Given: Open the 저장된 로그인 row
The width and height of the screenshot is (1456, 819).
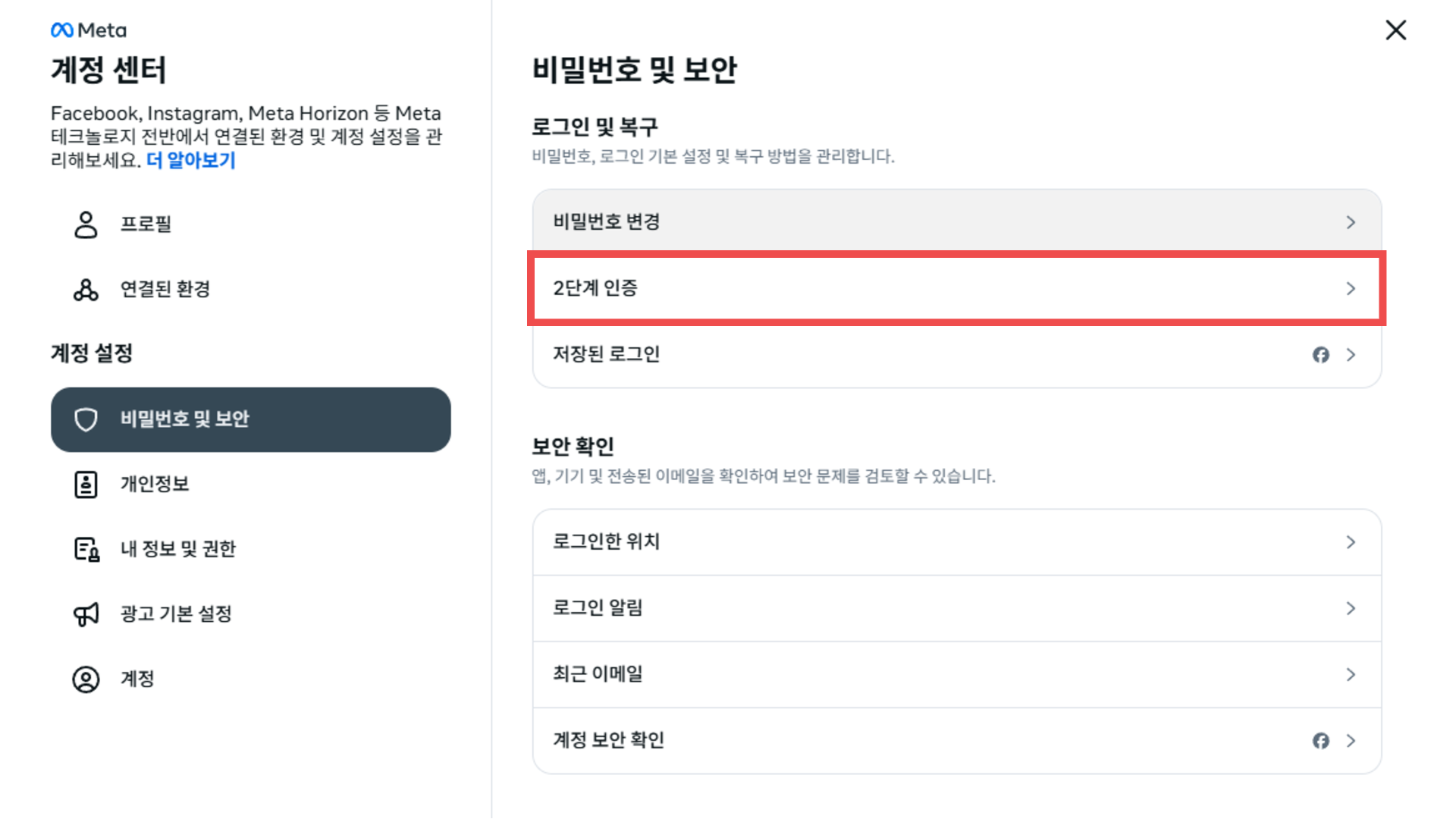Looking at the screenshot, I should [x=957, y=355].
